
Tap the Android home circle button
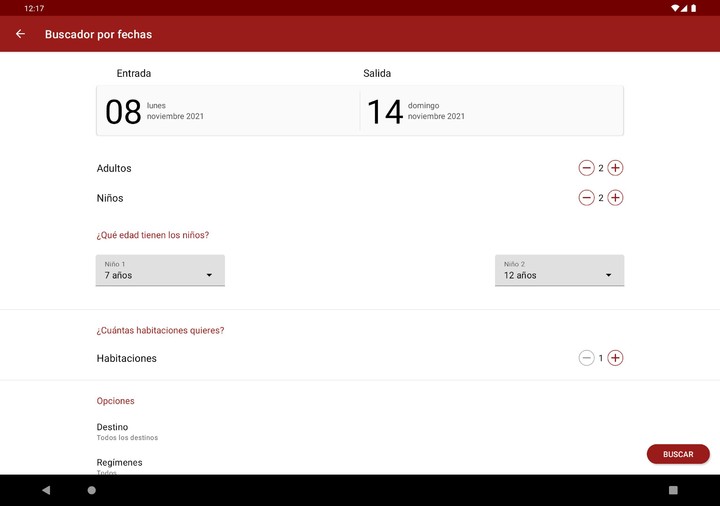click(x=92, y=490)
